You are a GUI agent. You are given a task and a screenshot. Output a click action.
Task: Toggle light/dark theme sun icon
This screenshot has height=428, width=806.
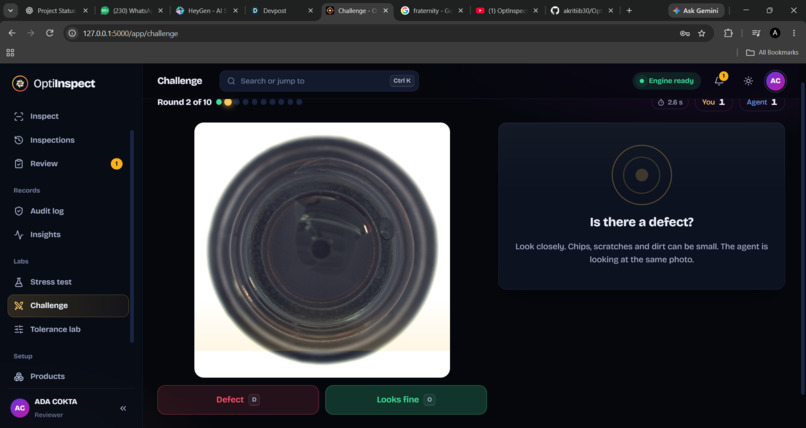[748, 81]
